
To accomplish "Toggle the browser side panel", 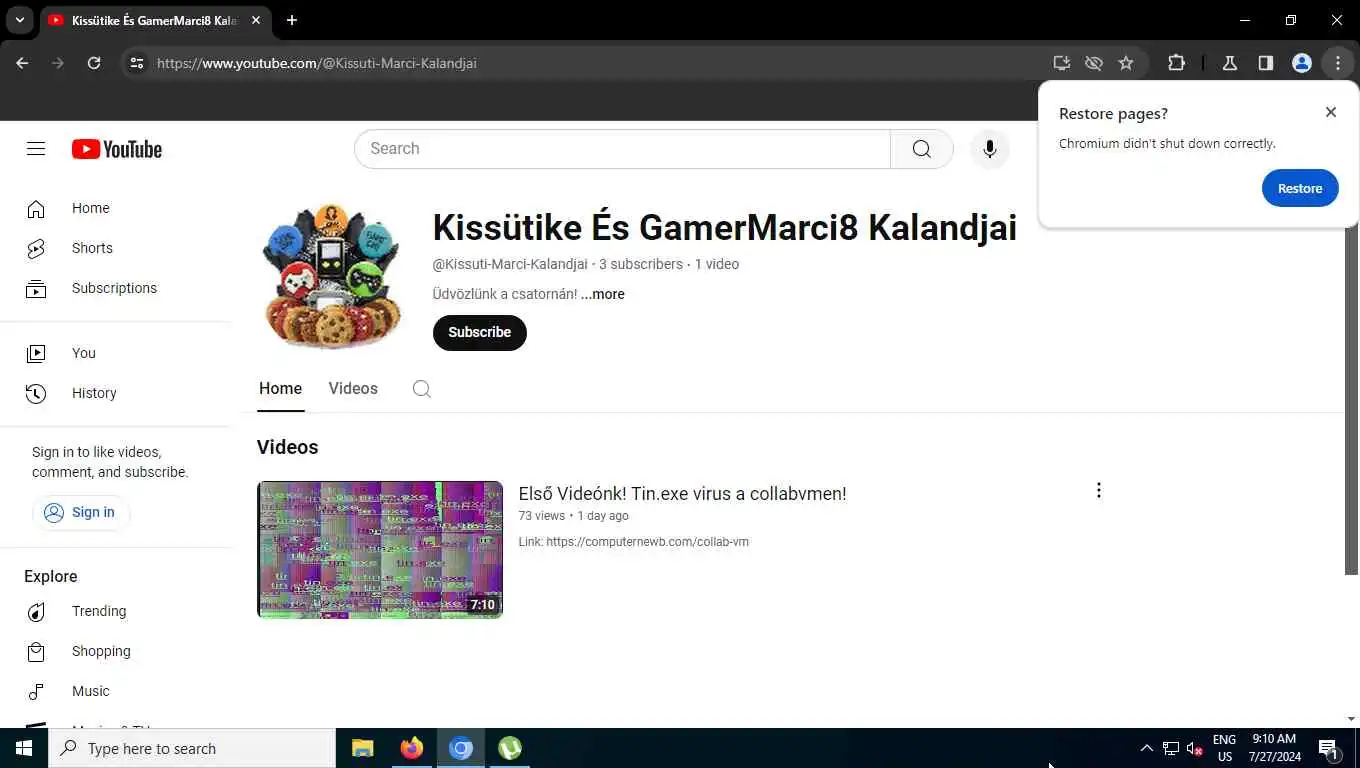I will (x=1266, y=63).
